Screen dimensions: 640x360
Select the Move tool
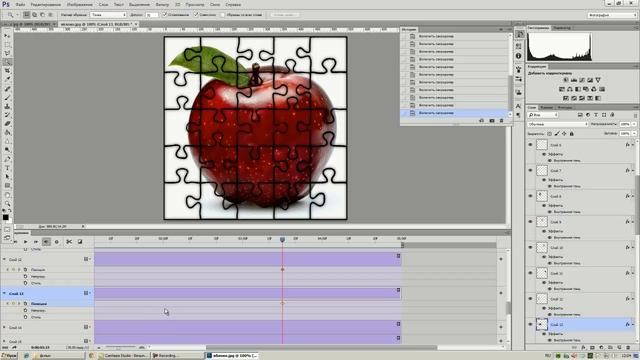click(7, 36)
